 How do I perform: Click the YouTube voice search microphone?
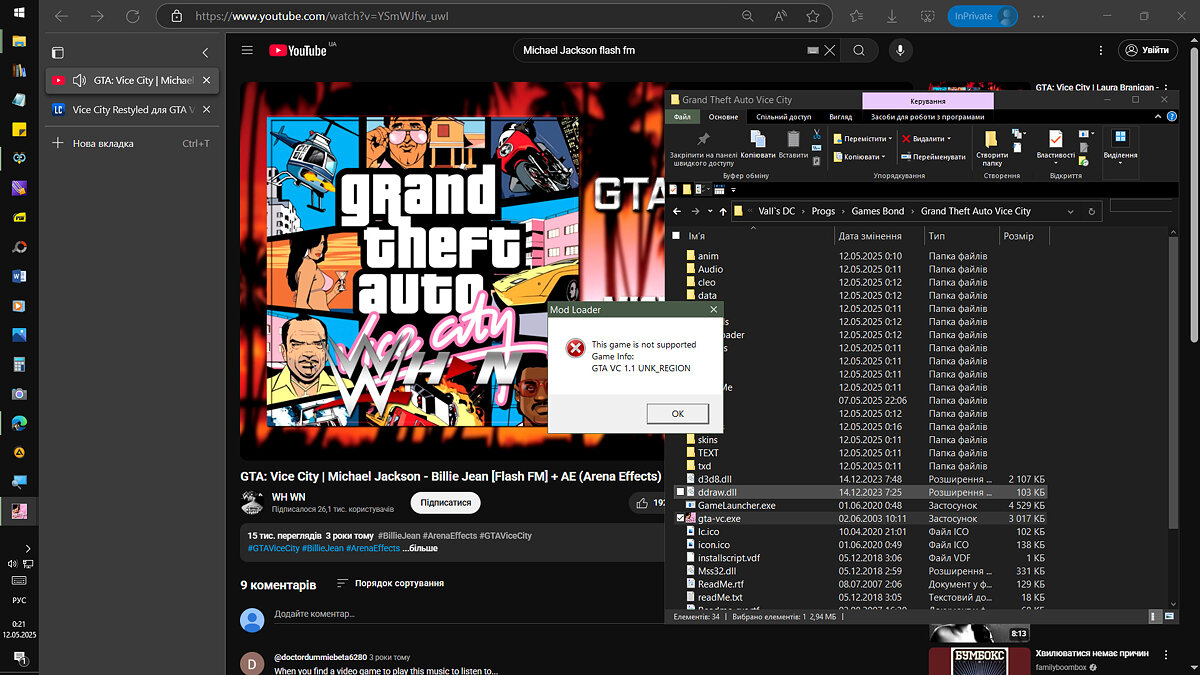[x=900, y=50]
